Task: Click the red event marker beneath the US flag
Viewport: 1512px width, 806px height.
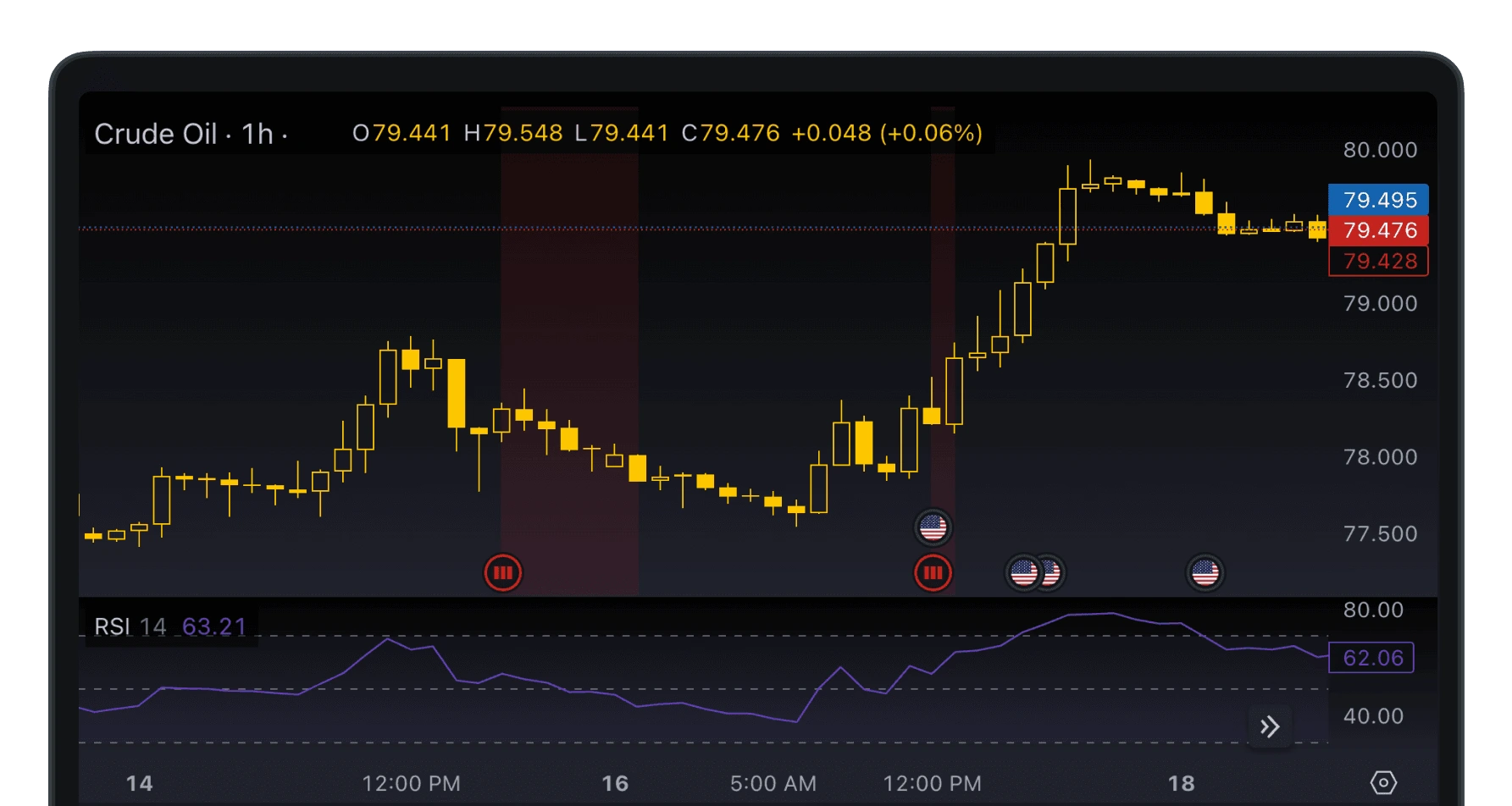Action: (933, 573)
